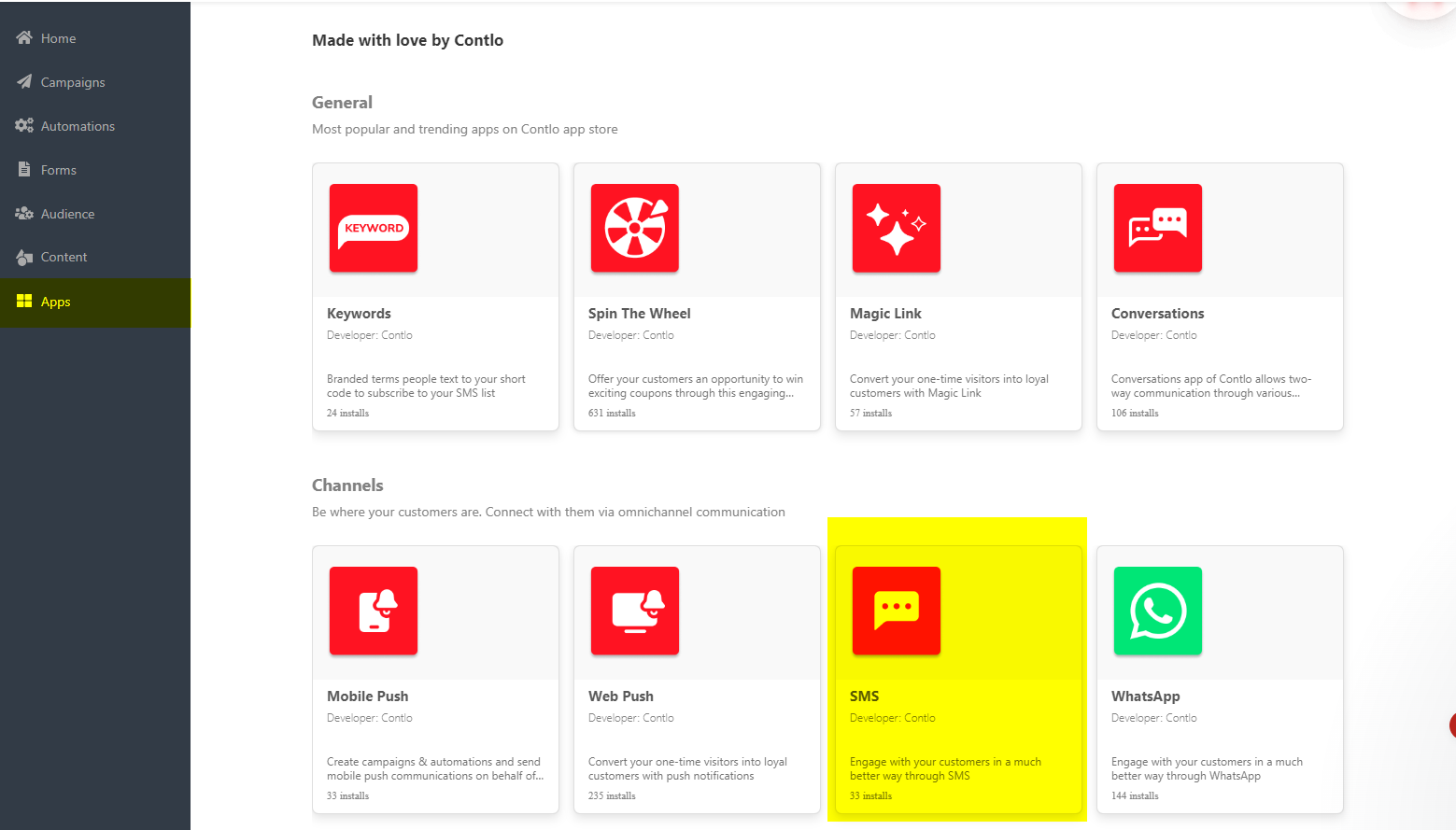Open the Keywords app title

tap(359, 314)
